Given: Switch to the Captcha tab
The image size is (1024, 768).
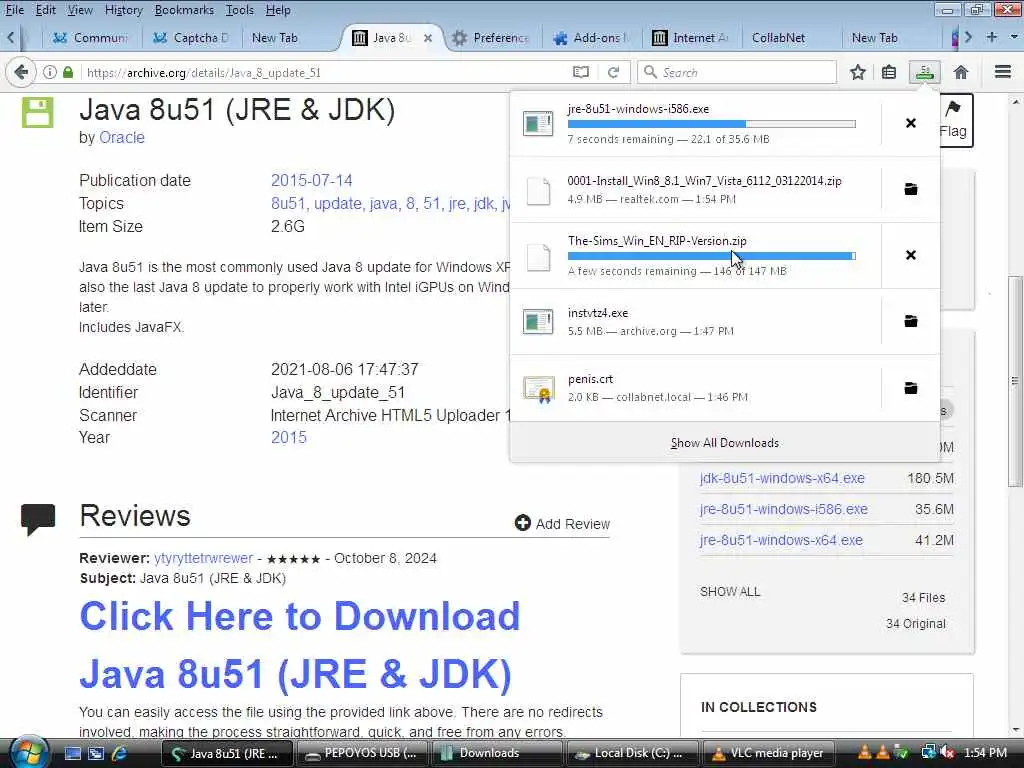Looking at the screenshot, I should click(191, 38).
